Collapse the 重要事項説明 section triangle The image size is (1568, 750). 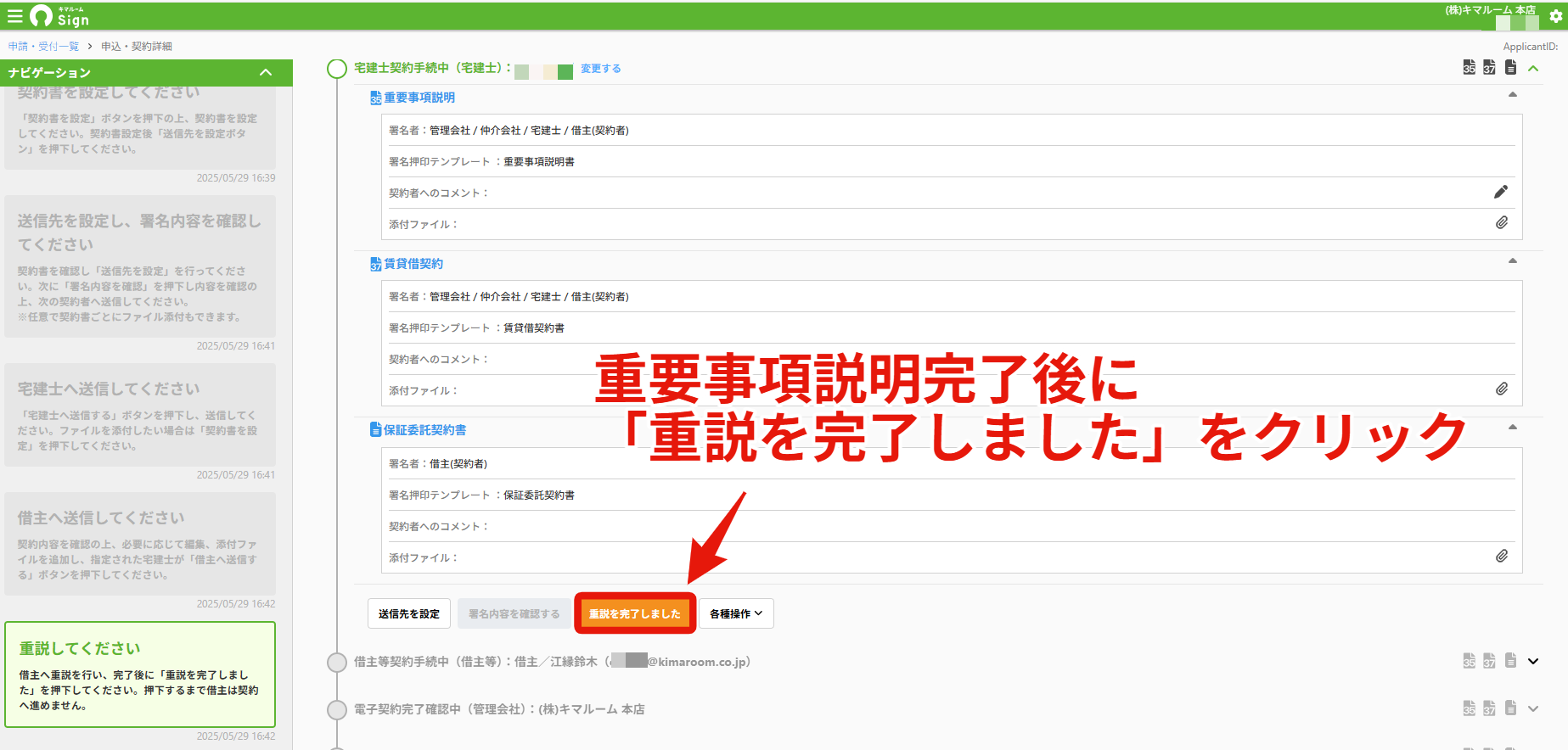pos(1512,94)
